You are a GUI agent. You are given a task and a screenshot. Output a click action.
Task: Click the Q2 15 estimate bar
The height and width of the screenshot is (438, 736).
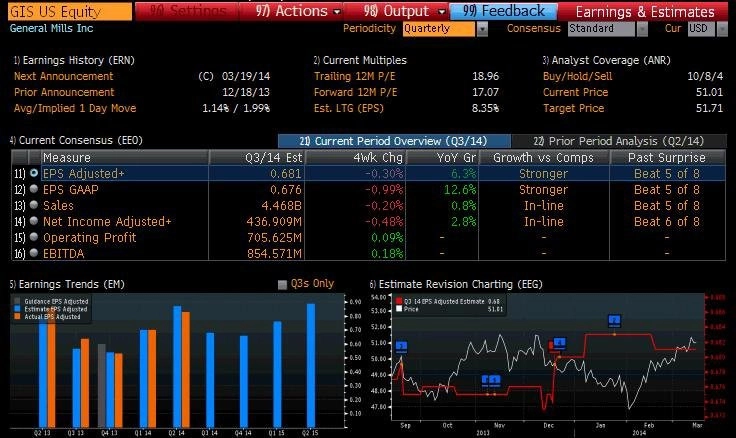pos(311,365)
